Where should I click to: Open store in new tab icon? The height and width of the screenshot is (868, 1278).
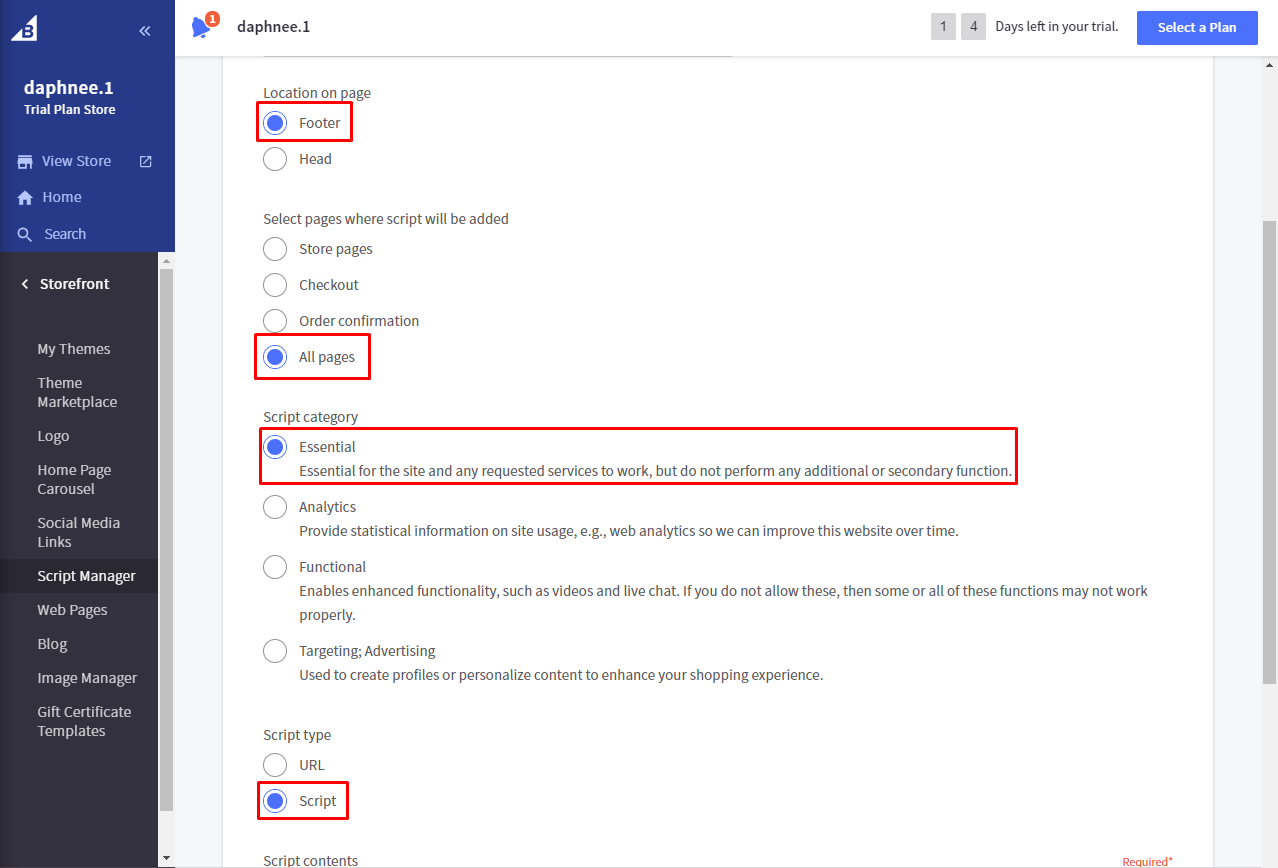tap(145, 161)
